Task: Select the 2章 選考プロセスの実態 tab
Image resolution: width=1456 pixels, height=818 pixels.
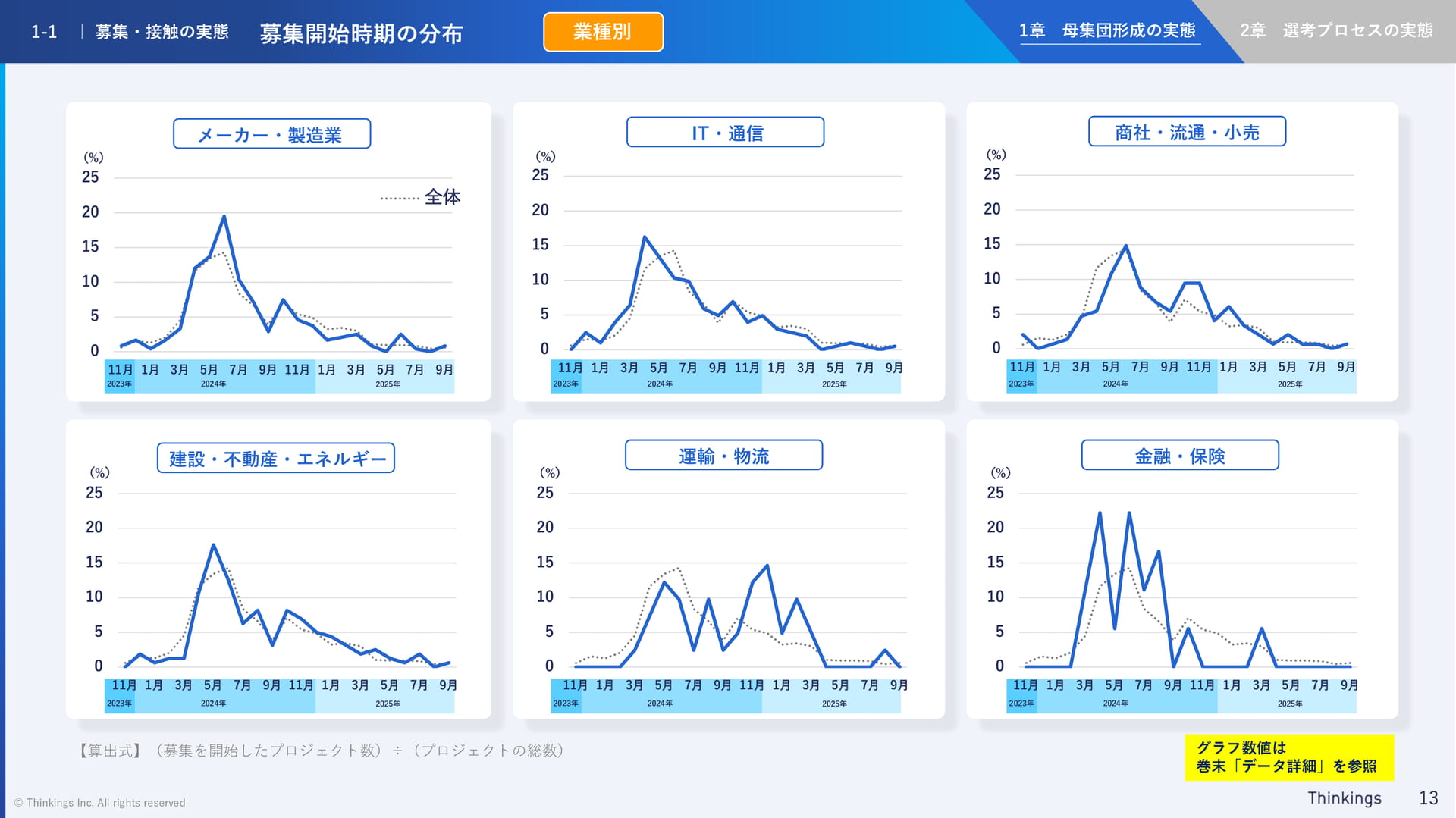Action: pos(1336,30)
